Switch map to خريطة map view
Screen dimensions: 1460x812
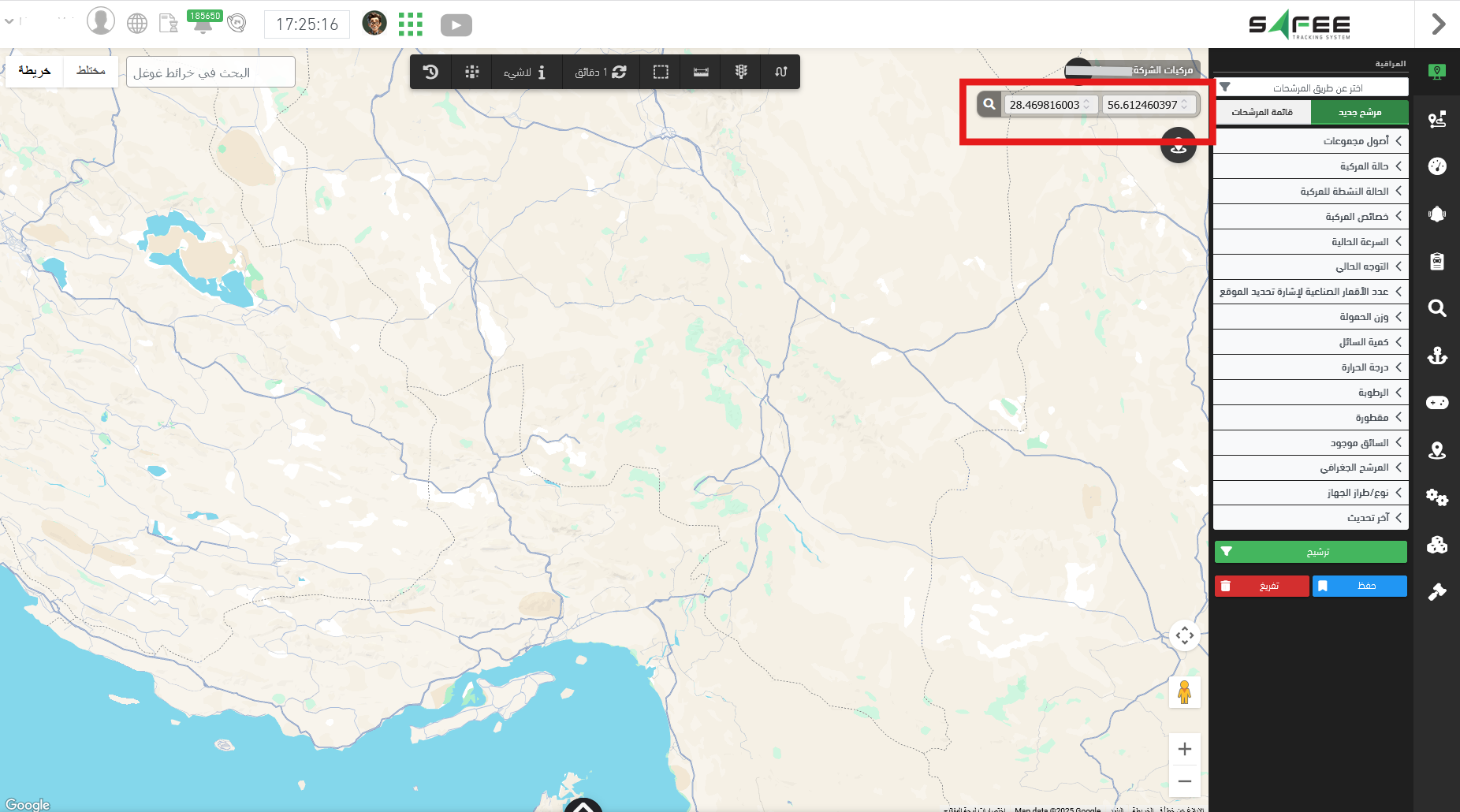35,71
